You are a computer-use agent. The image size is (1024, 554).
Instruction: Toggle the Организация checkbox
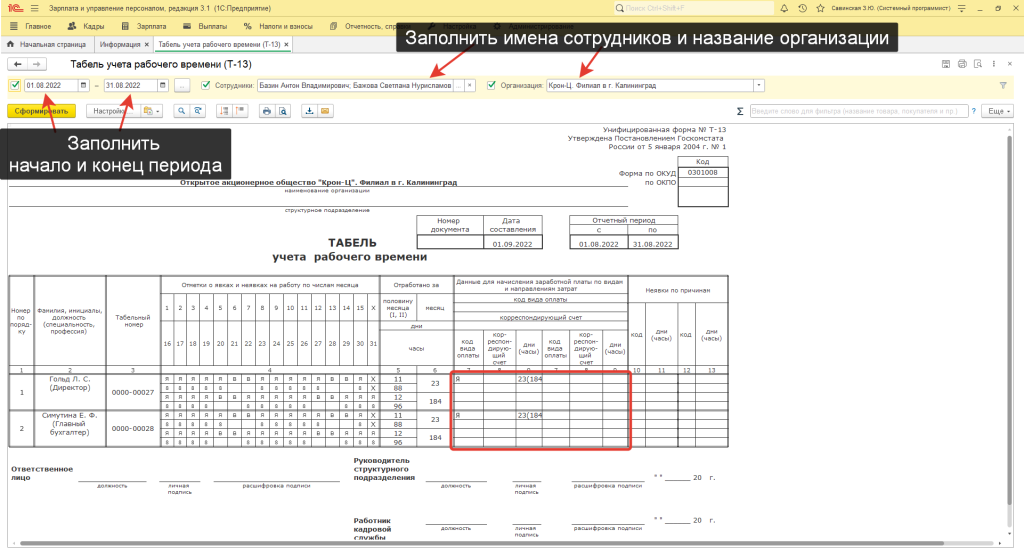click(x=492, y=86)
